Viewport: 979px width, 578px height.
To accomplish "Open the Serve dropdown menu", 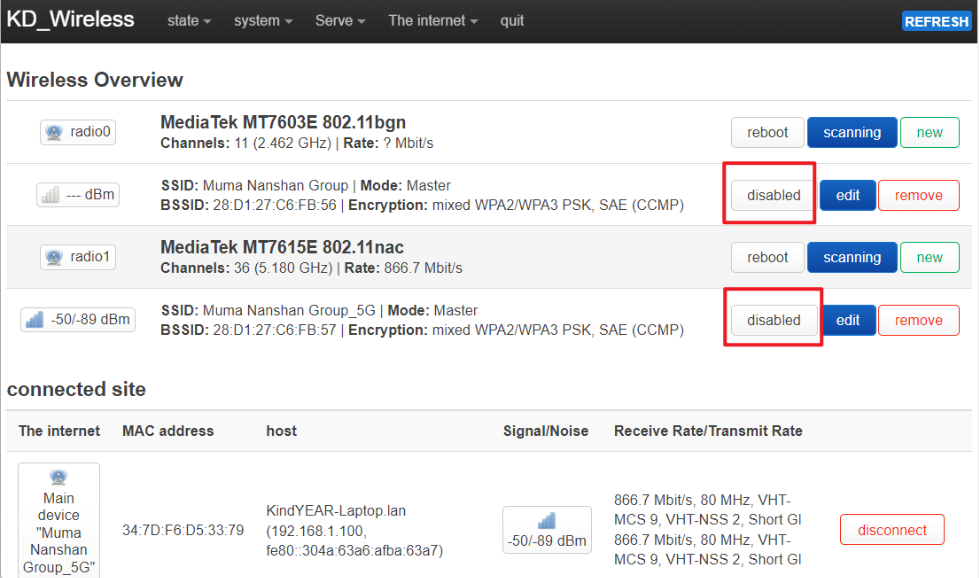I will [x=340, y=21].
